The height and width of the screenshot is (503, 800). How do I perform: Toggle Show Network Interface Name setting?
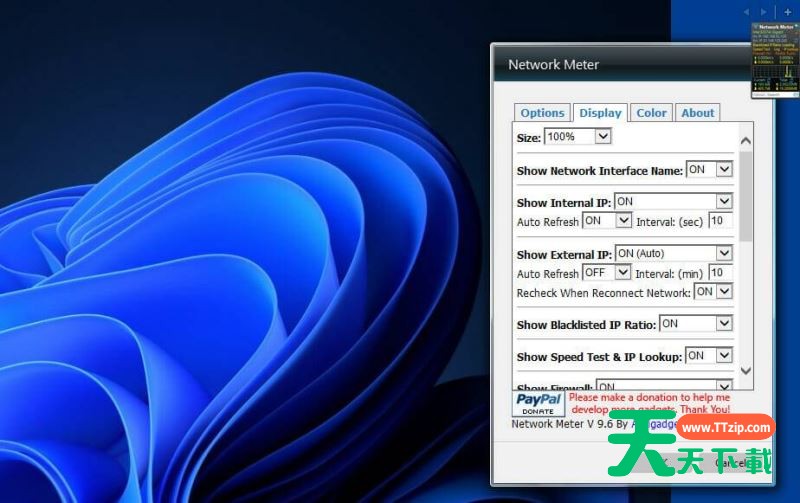[709, 170]
